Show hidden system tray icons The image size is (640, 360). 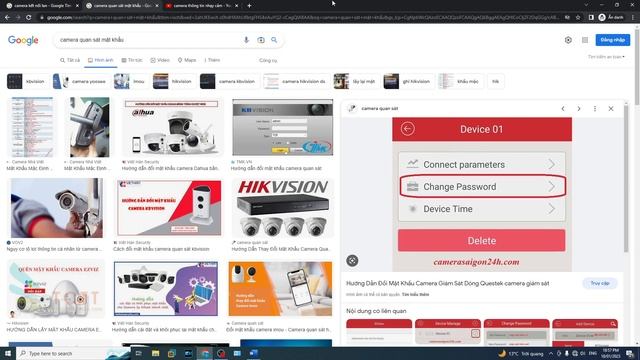[551, 353]
